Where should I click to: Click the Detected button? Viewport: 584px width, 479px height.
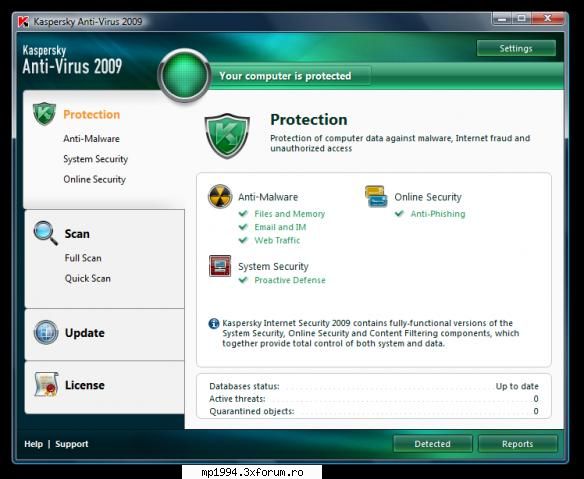(432, 444)
